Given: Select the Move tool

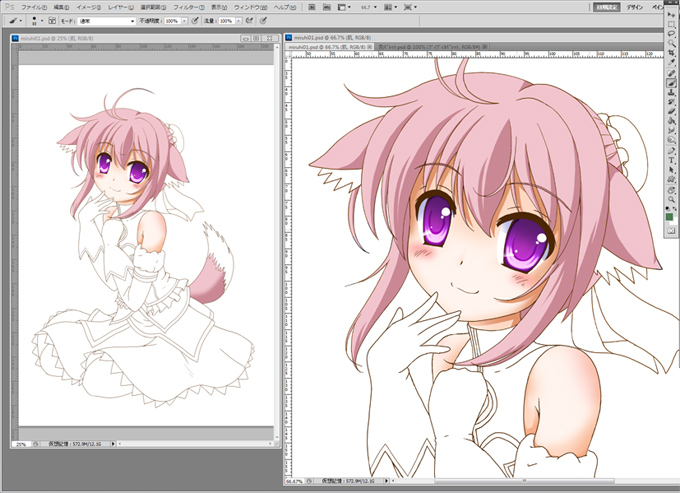Looking at the screenshot, I should click(x=672, y=14).
